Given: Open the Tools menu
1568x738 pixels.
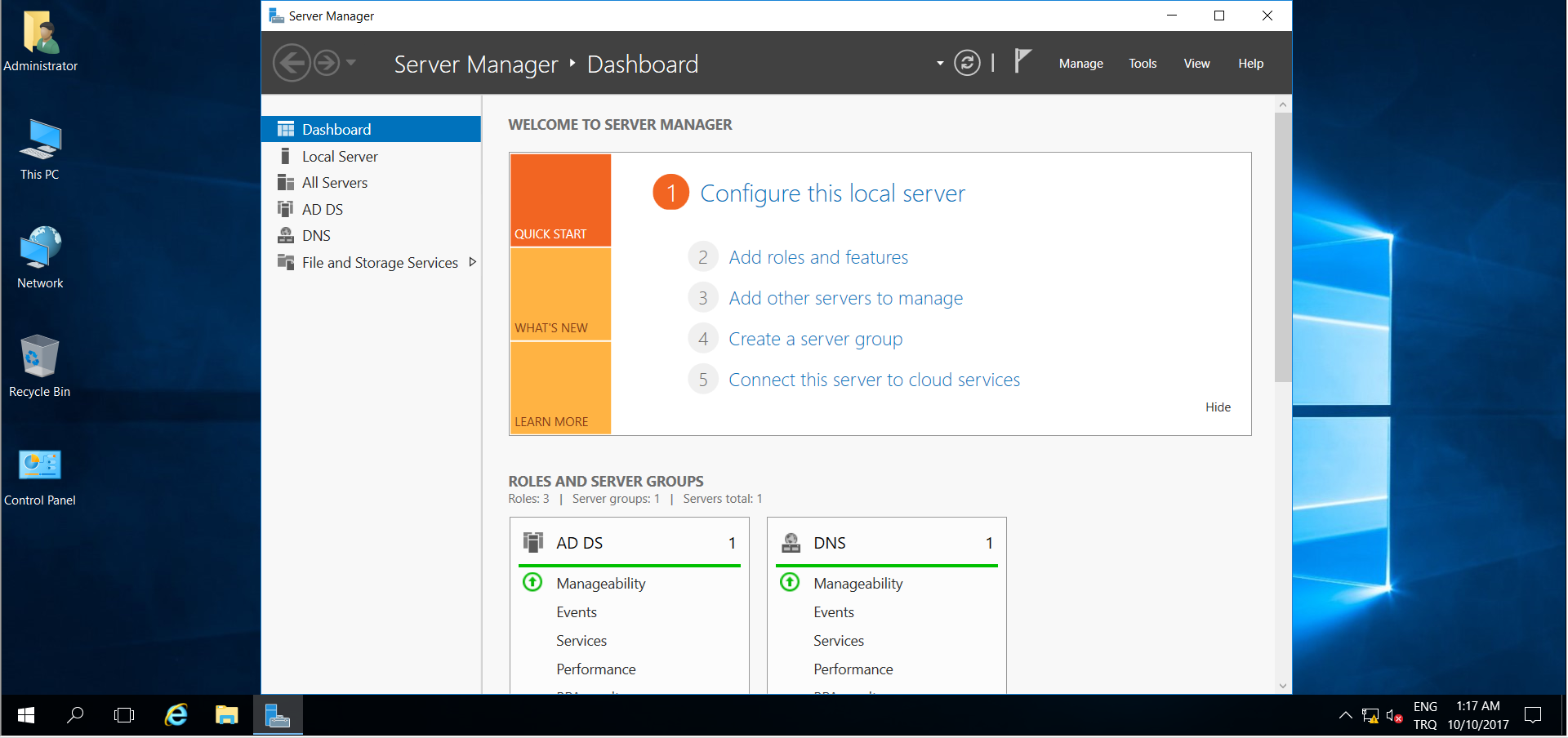Looking at the screenshot, I should coord(1143,64).
